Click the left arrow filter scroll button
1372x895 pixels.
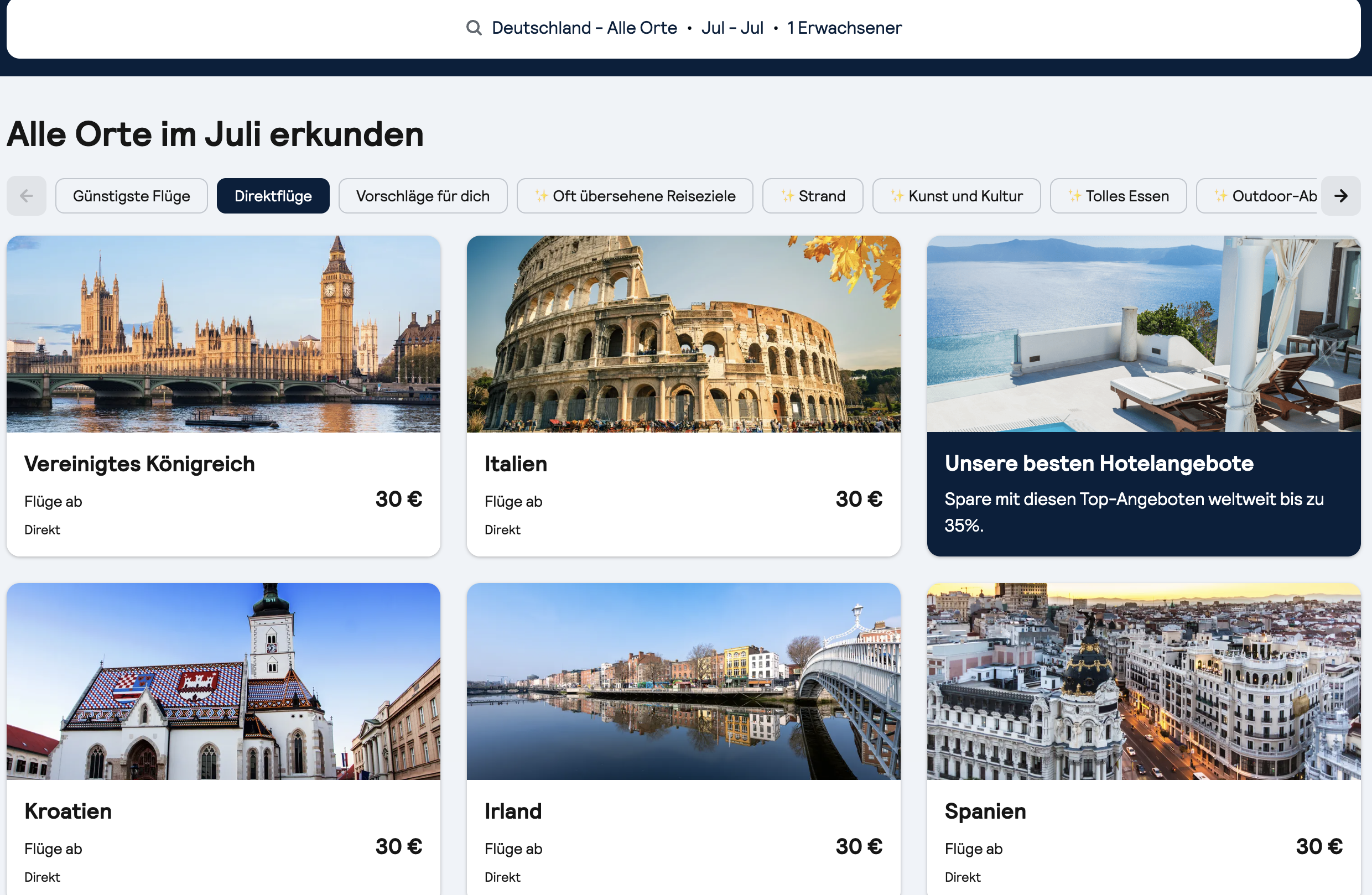coord(27,196)
